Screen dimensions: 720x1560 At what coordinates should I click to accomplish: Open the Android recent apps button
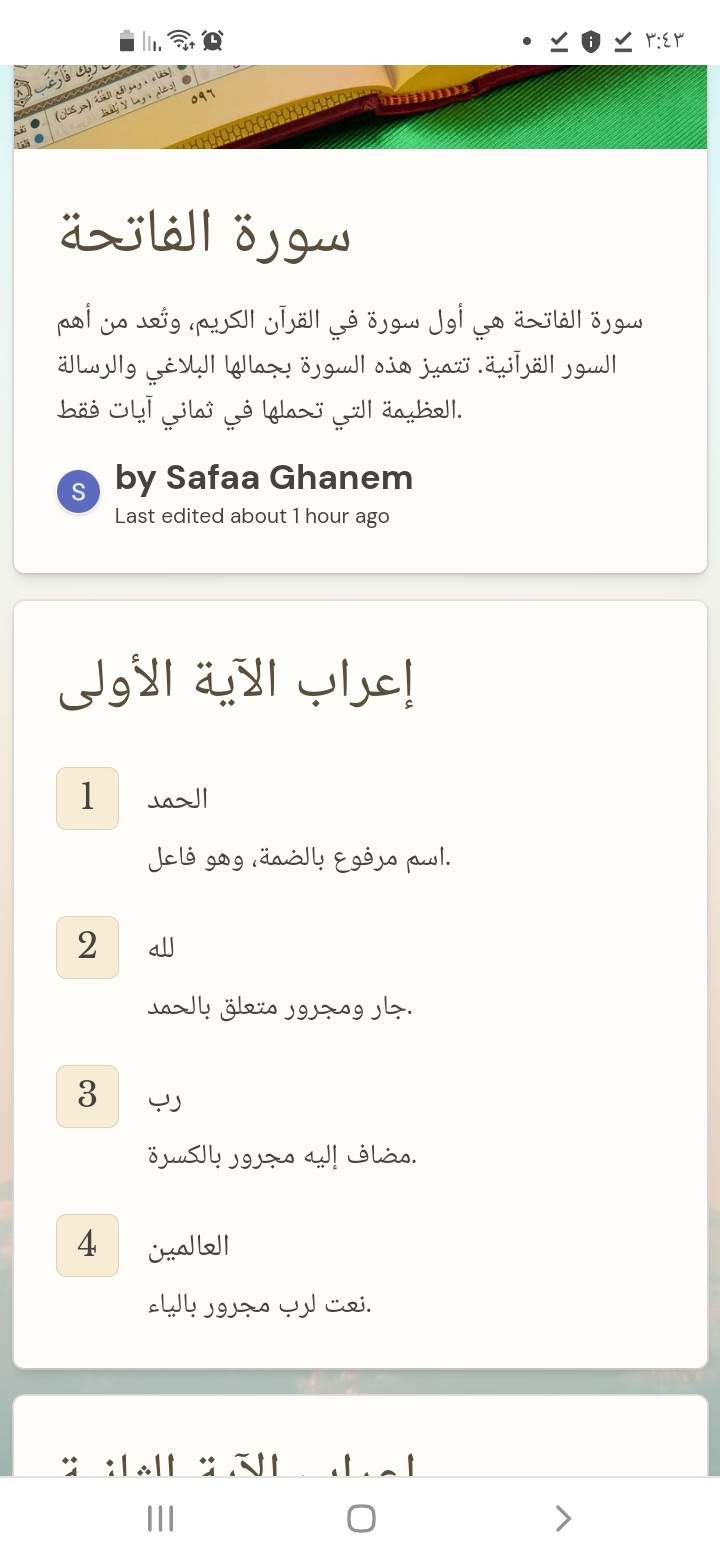pos(160,1518)
